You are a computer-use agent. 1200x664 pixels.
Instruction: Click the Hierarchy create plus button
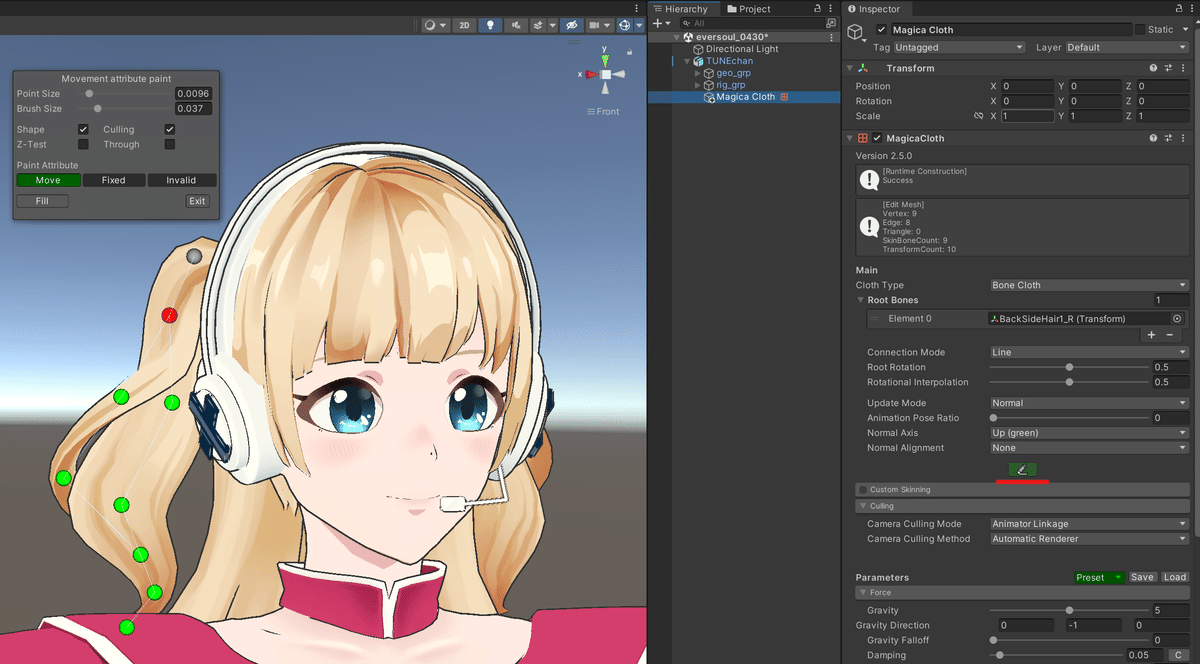659,23
